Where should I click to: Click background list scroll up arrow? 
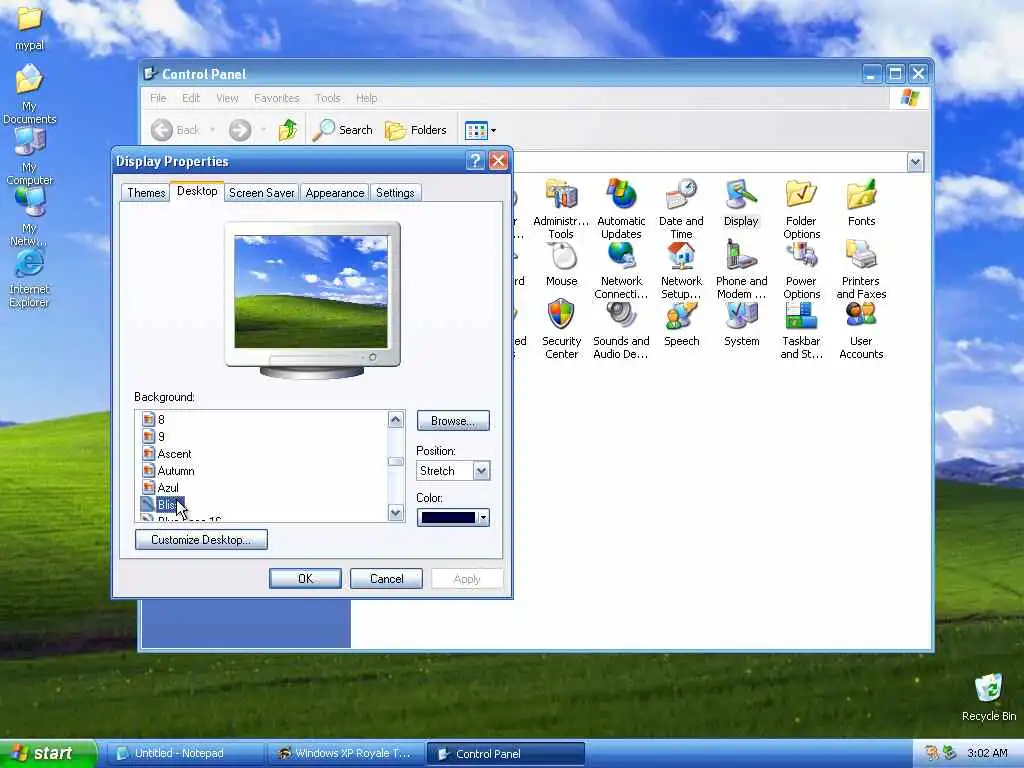(x=395, y=419)
